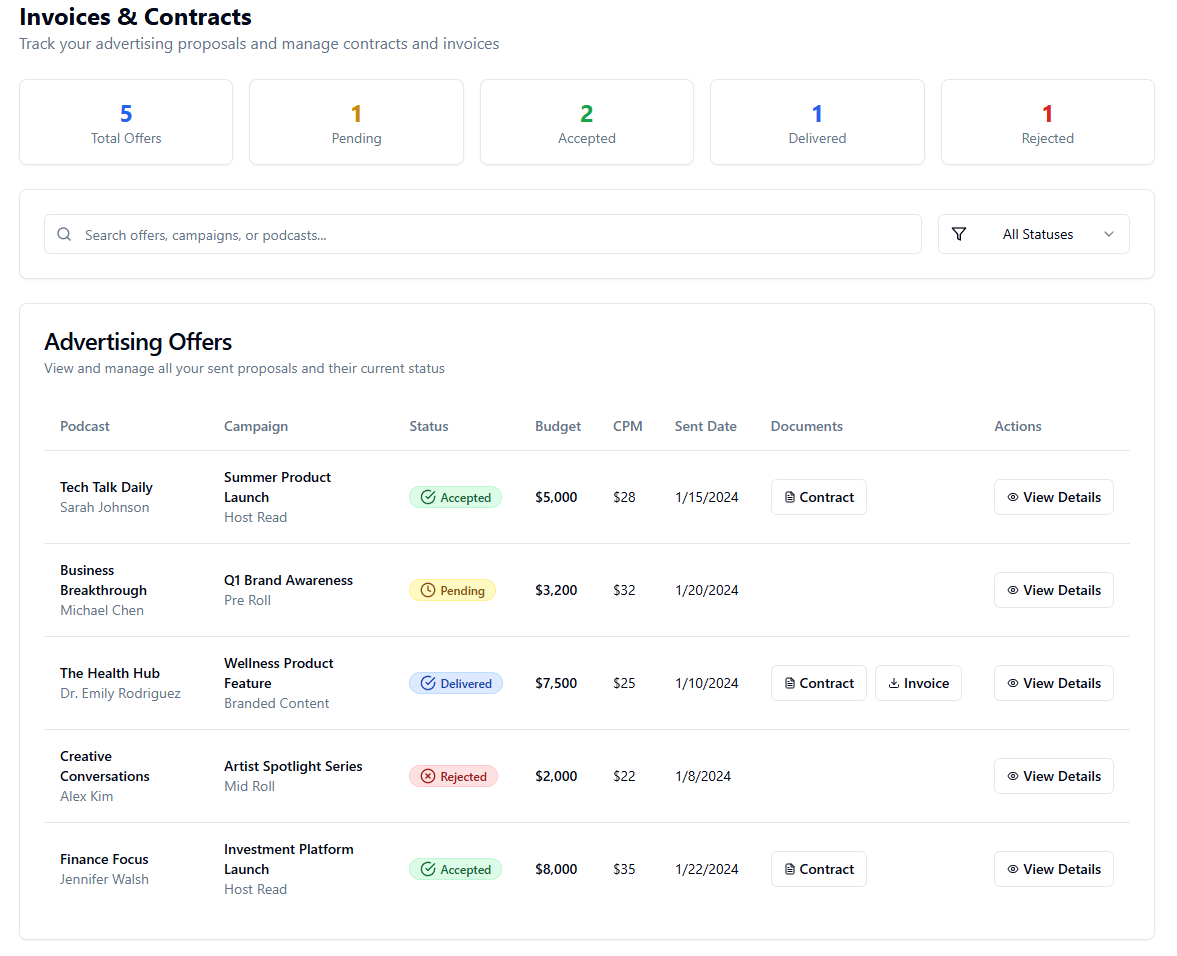This screenshot has width=1177, height=956.
Task: Select the filter funnel icon
Action: [x=959, y=234]
